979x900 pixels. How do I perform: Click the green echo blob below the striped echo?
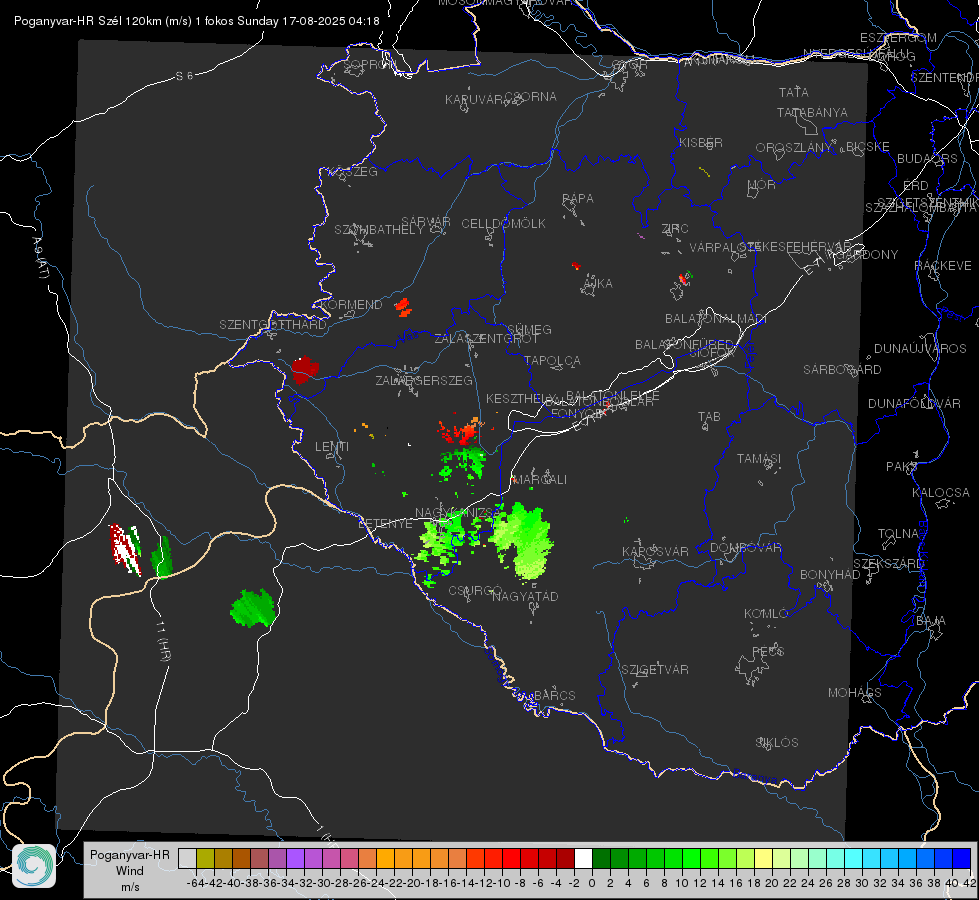pyautogui.click(x=253, y=608)
